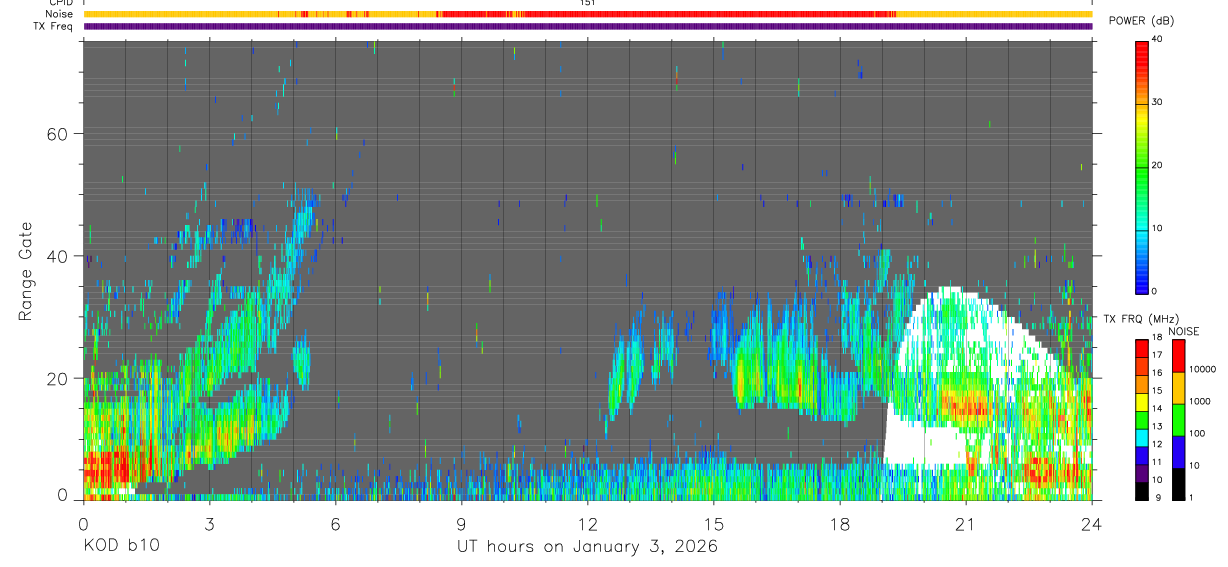Click the Range Gate axis title
1228x567 pixels.
click(x=27, y=270)
